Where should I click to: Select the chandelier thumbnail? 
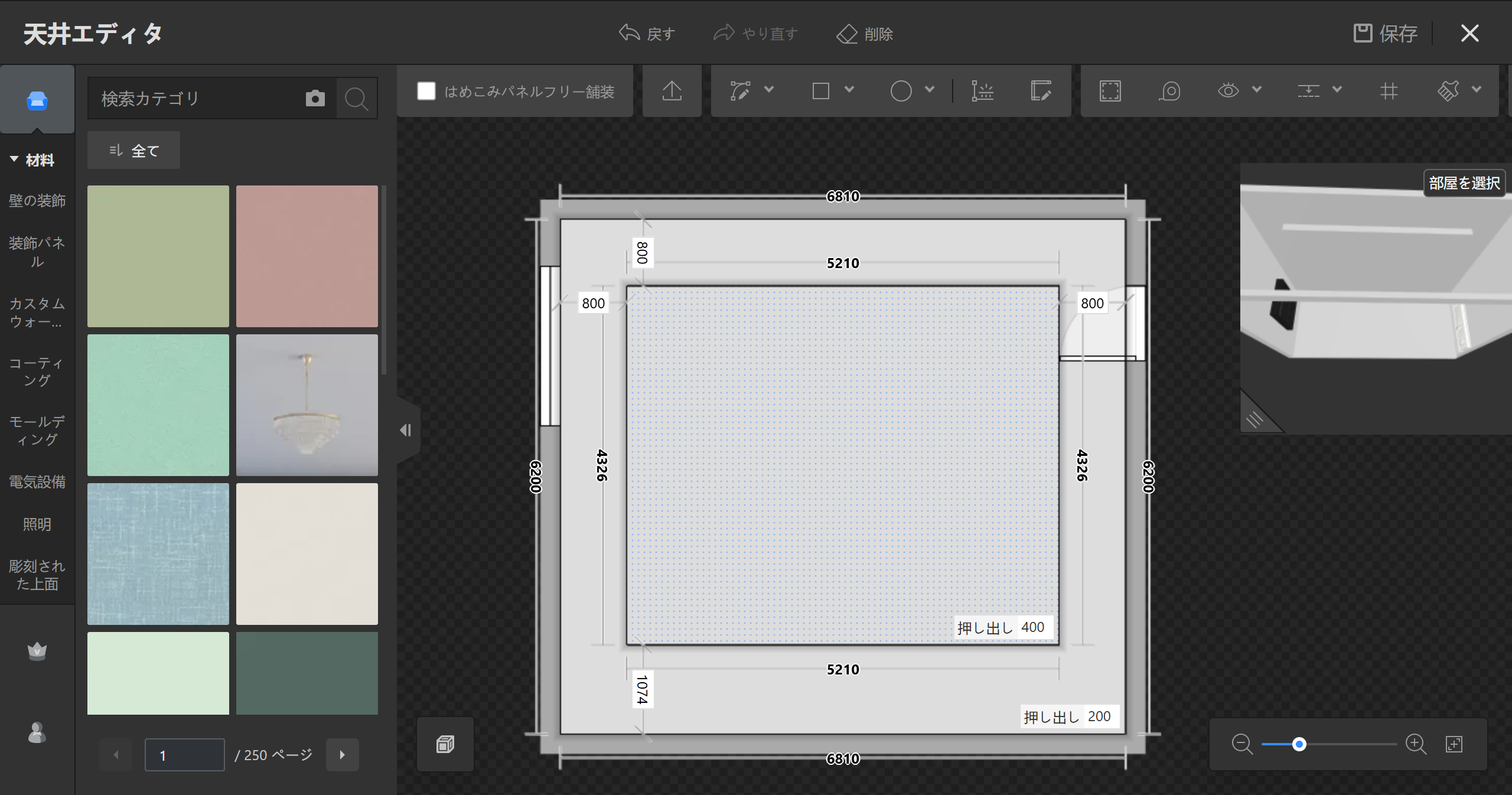point(307,405)
